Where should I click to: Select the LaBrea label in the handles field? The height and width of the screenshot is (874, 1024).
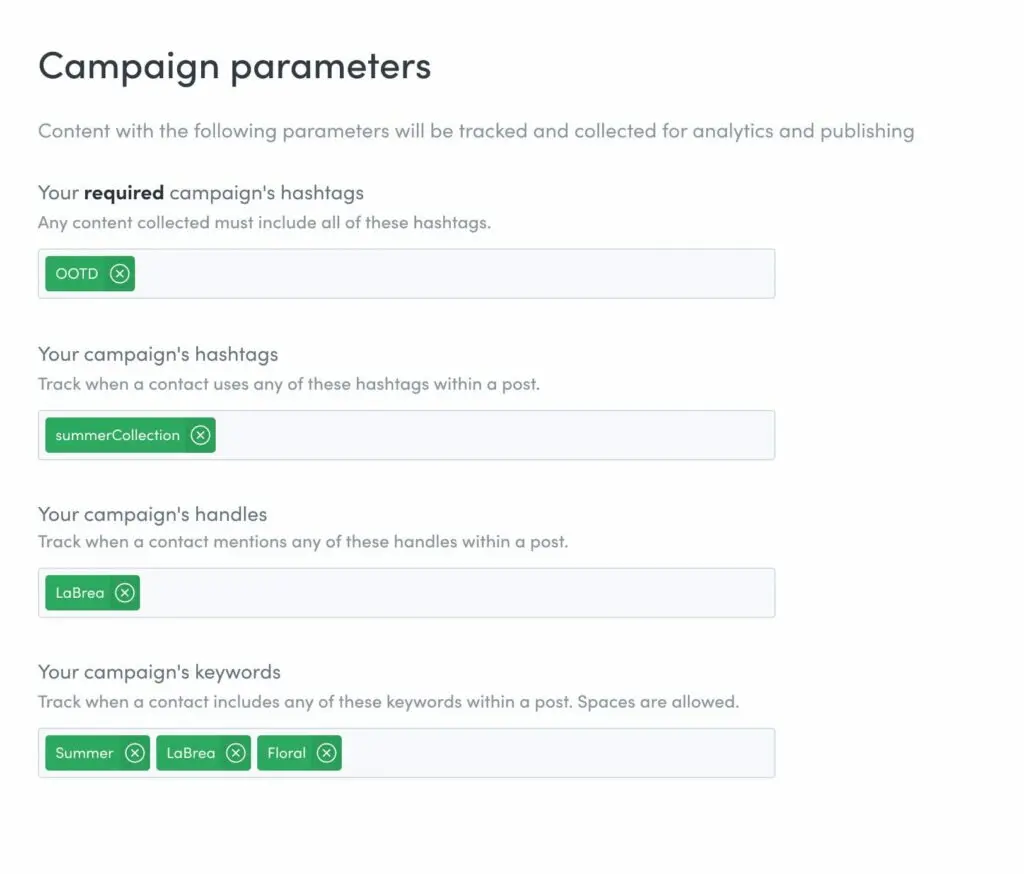pyautogui.click(x=80, y=593)
